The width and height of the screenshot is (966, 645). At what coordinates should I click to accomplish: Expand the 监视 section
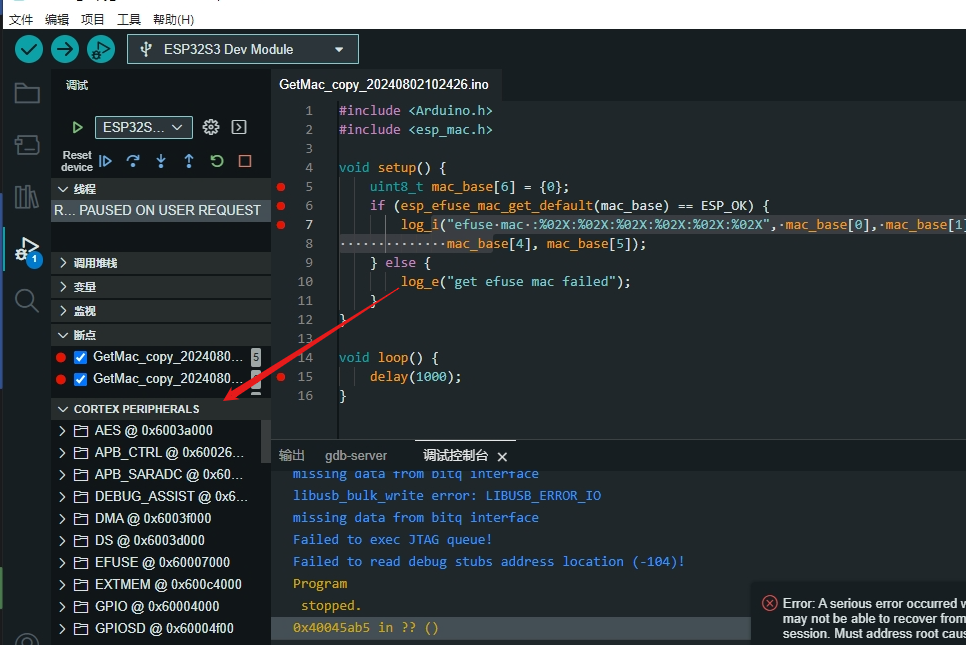pyautogui.click(x=161, y=311)
